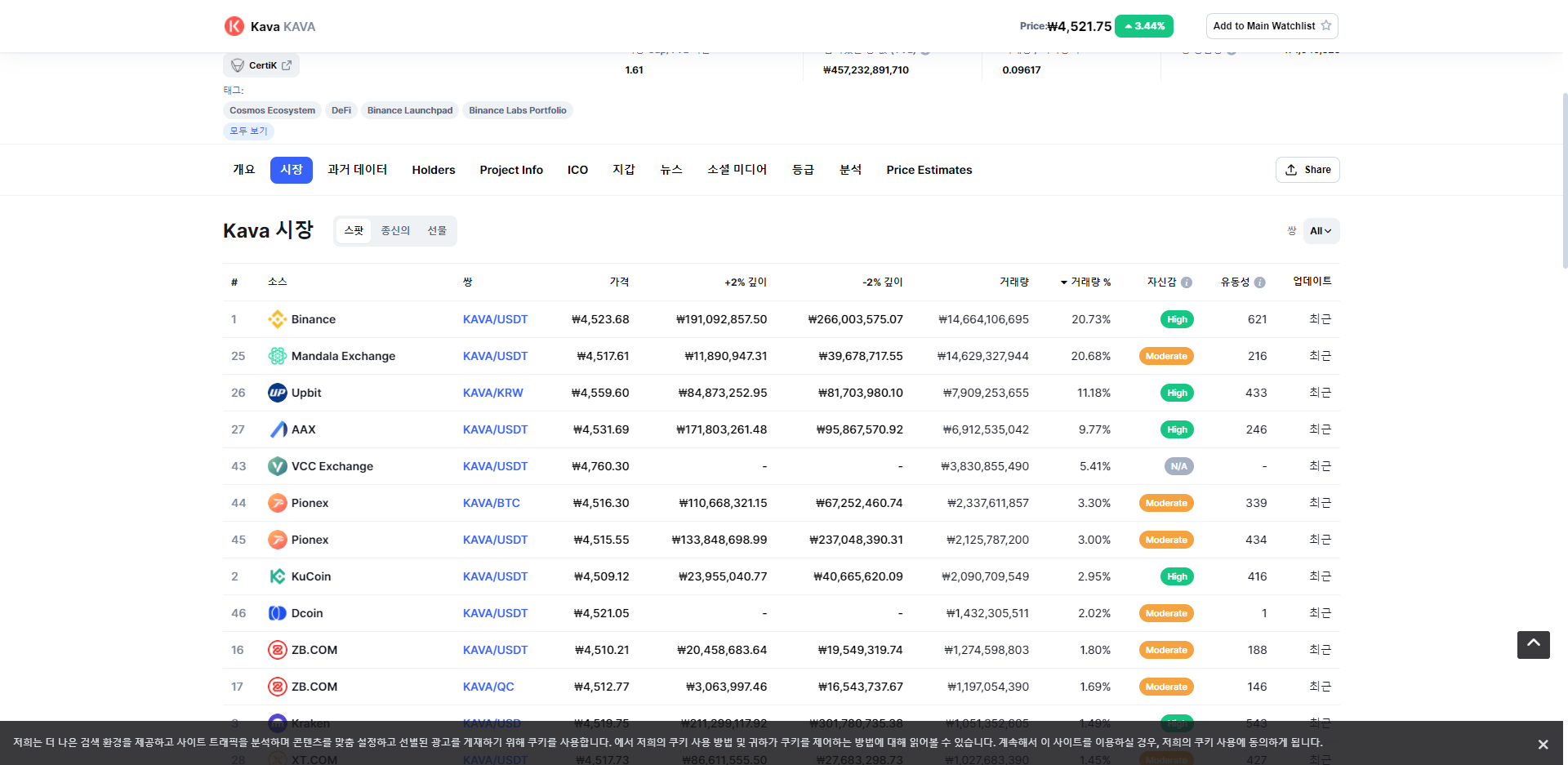Switch to the Holders tab

(434, 170)
